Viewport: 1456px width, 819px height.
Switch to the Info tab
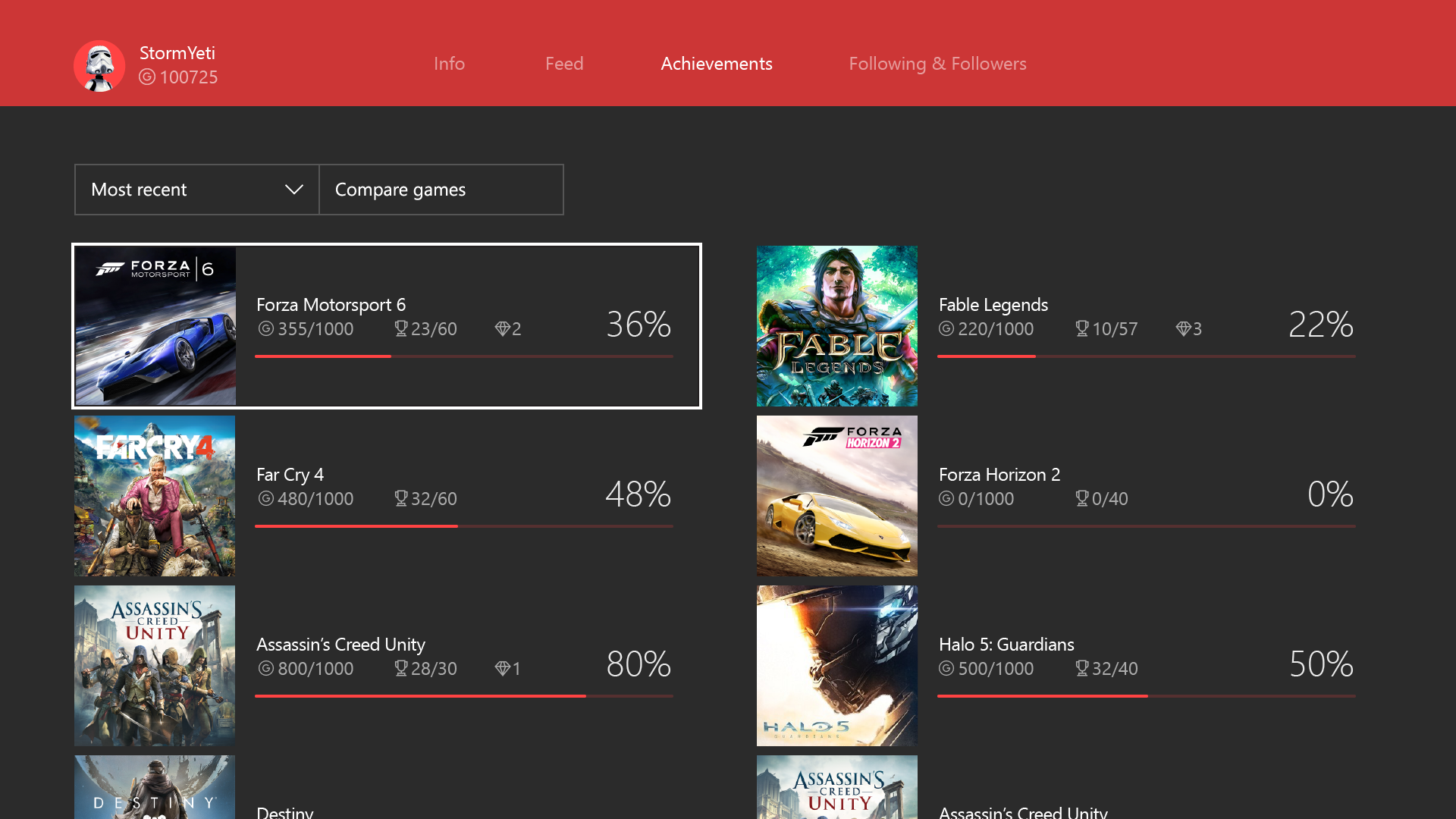click(x=449, y=64)
